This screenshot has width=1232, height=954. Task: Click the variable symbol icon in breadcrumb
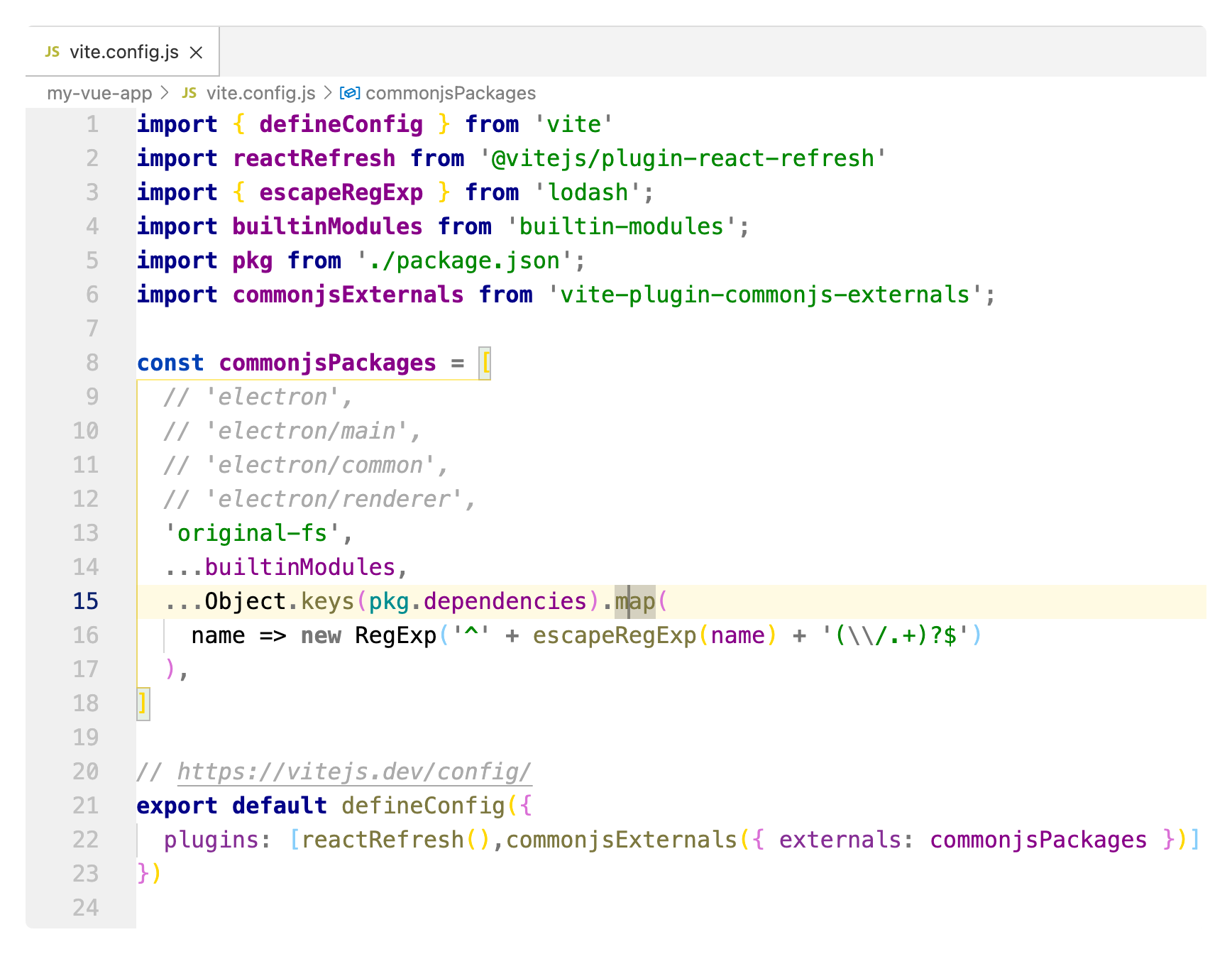(350, 93)
